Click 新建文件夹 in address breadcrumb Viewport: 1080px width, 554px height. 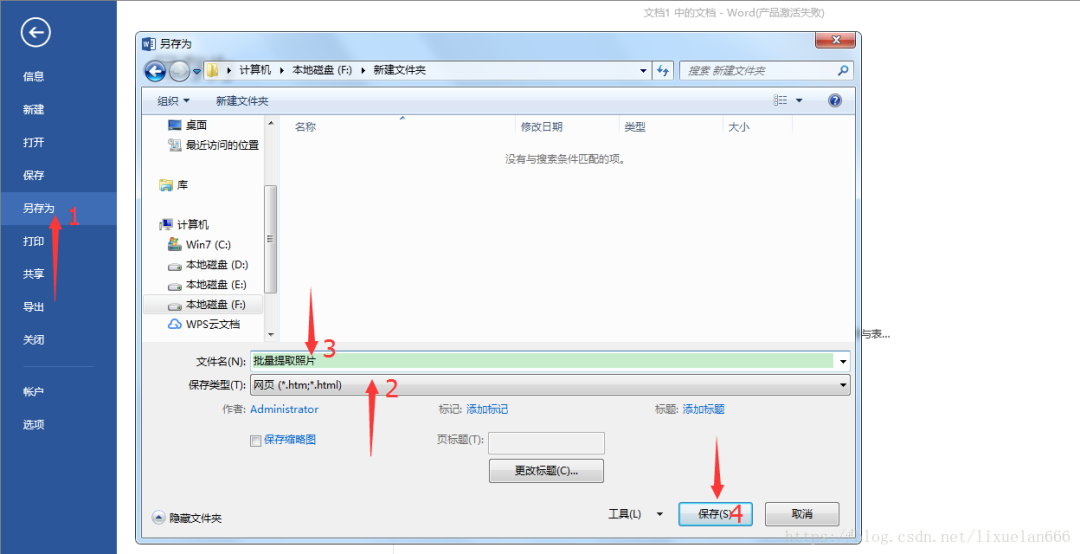399,70
